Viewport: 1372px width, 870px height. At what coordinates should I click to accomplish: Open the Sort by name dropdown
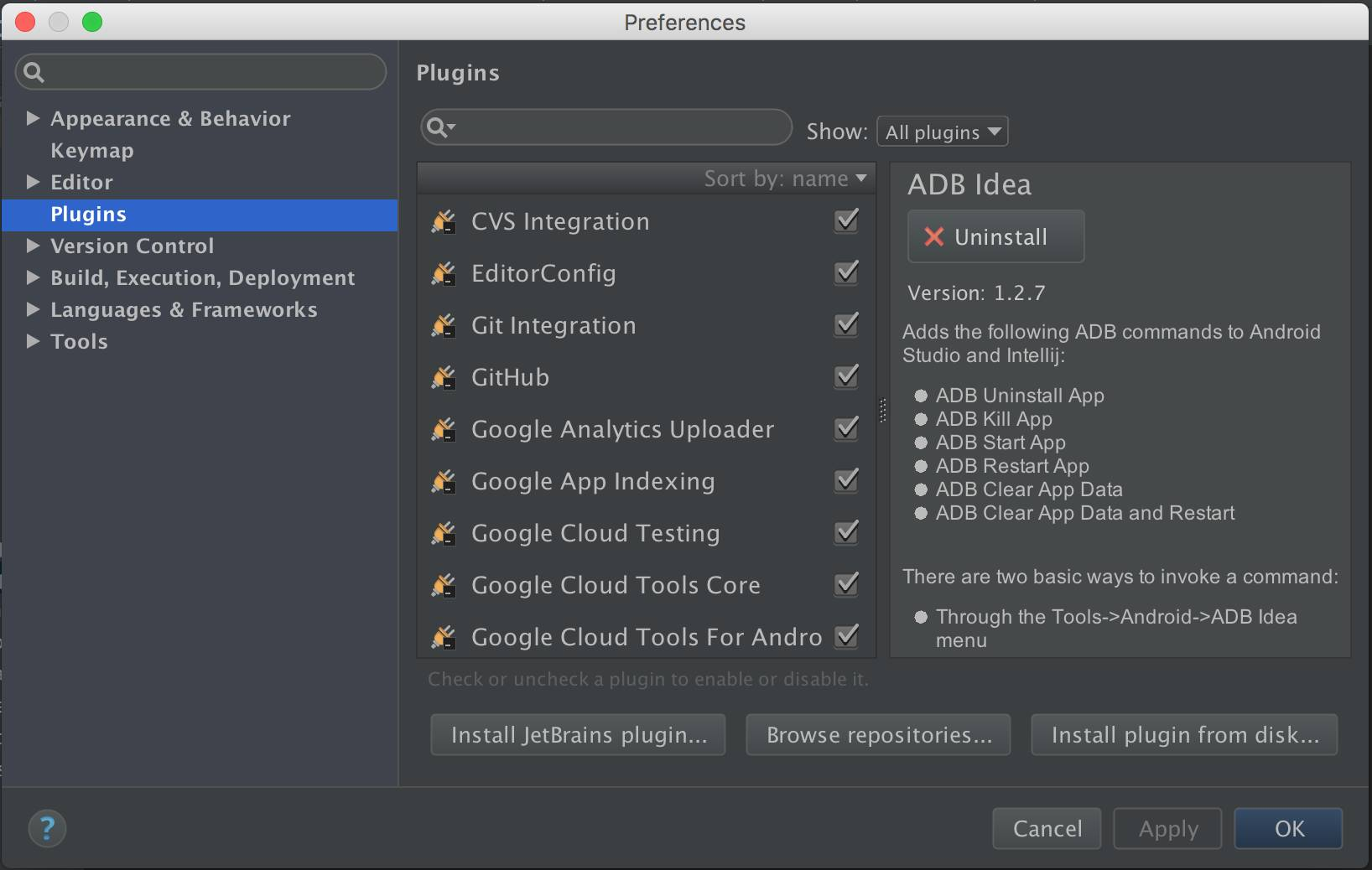[785, 179]
